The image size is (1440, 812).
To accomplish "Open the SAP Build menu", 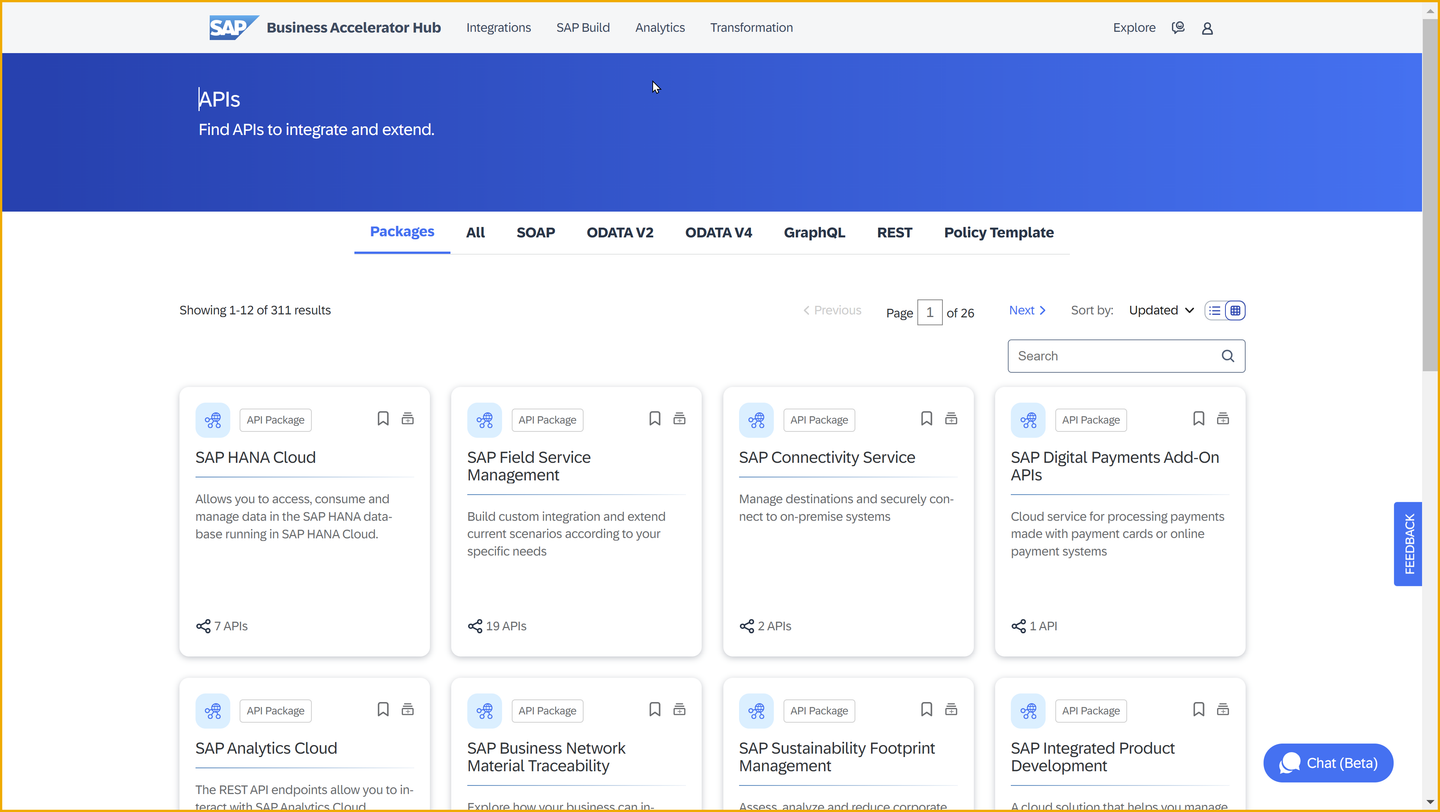I will pos(583,28).
